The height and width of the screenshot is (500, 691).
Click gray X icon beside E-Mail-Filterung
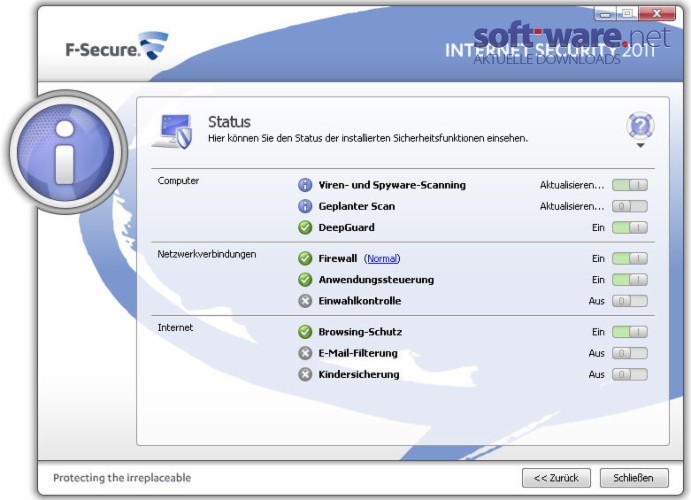(x=305, y=353)
